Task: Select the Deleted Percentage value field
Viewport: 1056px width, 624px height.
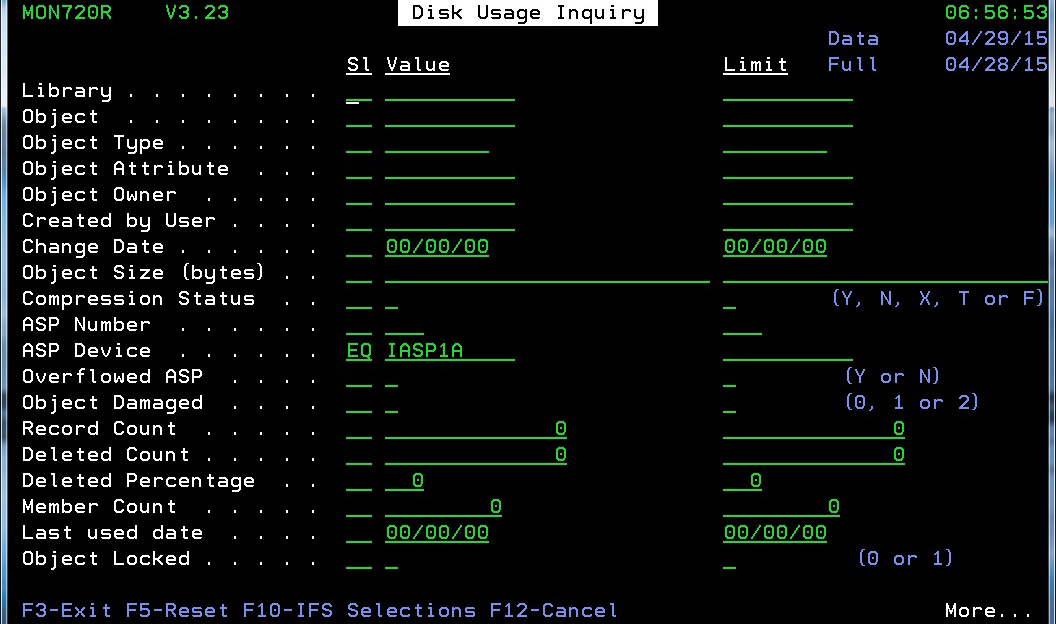Action: 404,481
